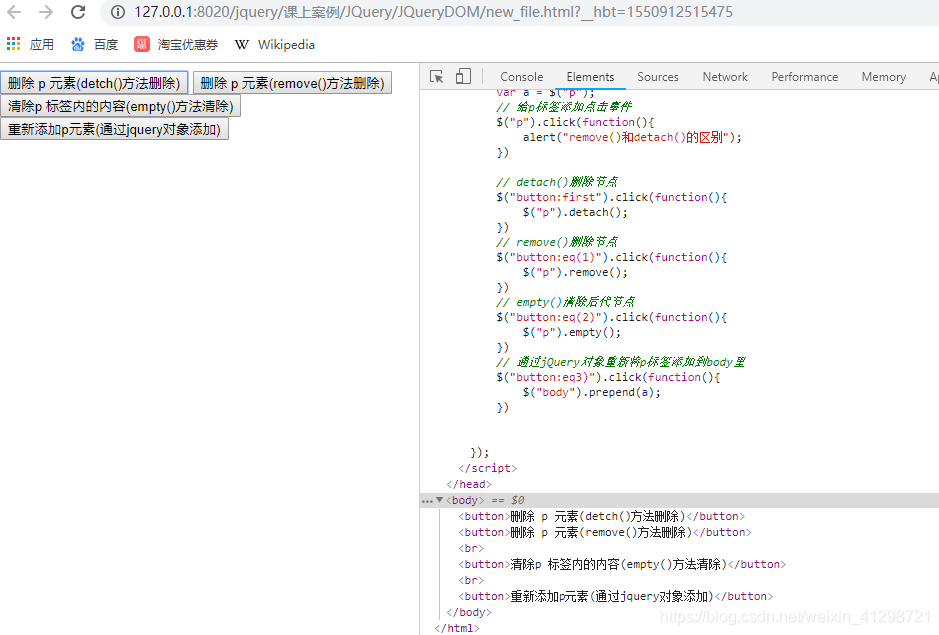Viewport: 939px width, 635px height.
Task: Select the </html> closing tag
Action: point(457,628)
